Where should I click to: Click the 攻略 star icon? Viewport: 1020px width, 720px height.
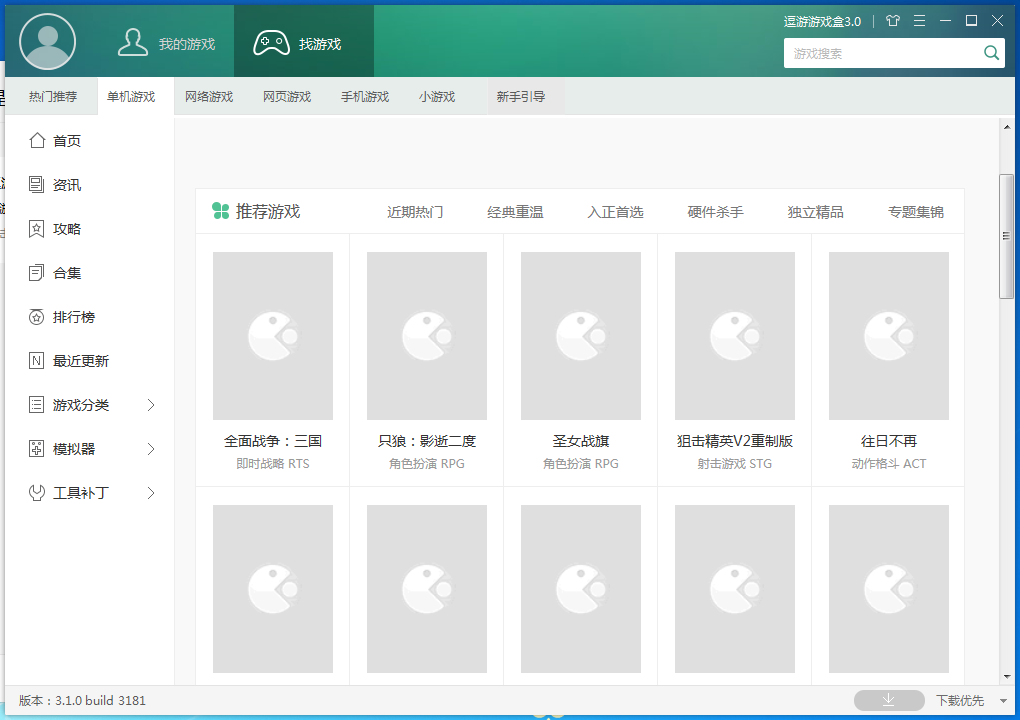pyautogui.click(x=37, y=229)
